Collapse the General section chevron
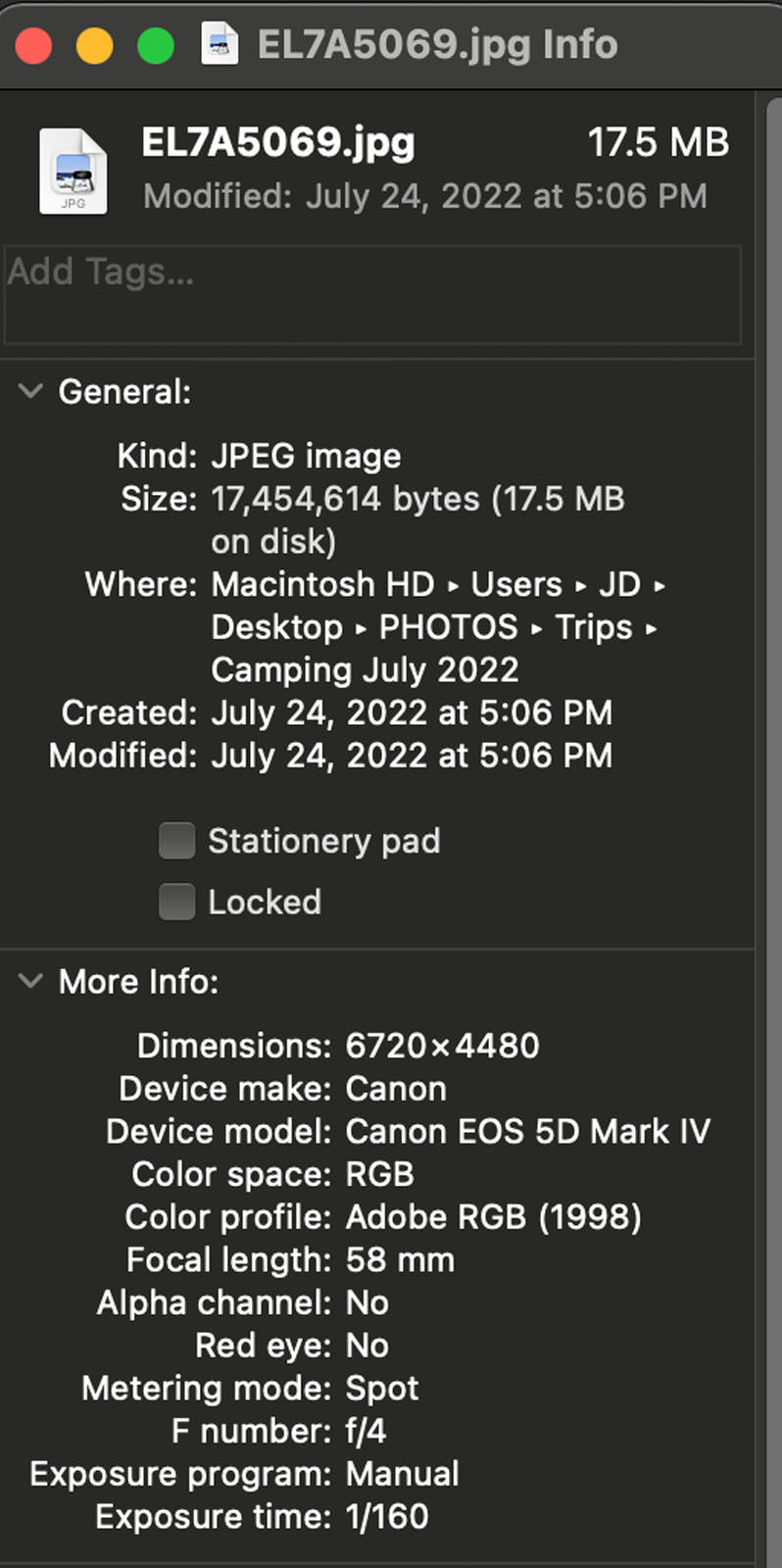782x1568 pixels. tap(31, 391)
